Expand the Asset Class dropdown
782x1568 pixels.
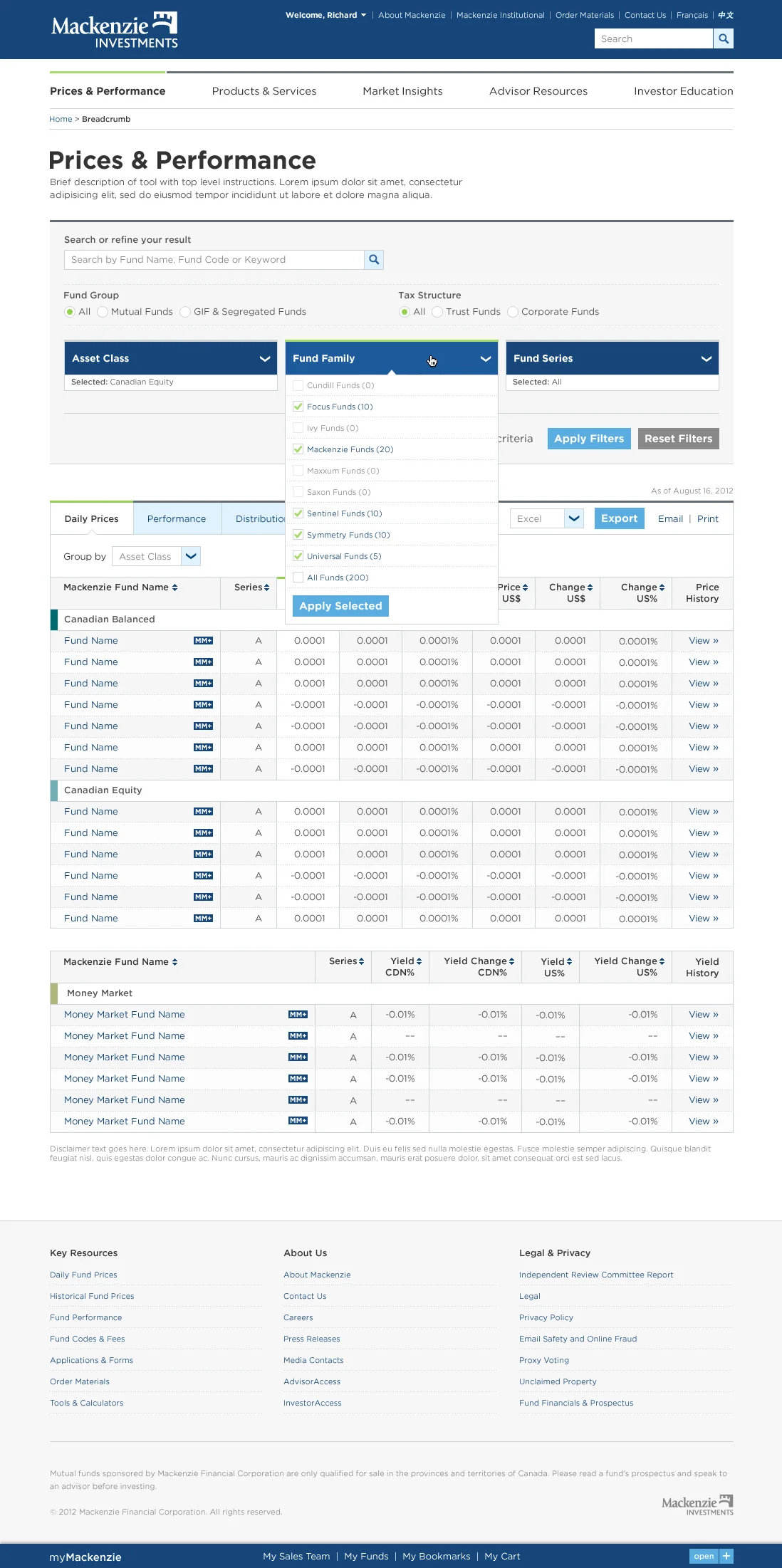point(171,358)
